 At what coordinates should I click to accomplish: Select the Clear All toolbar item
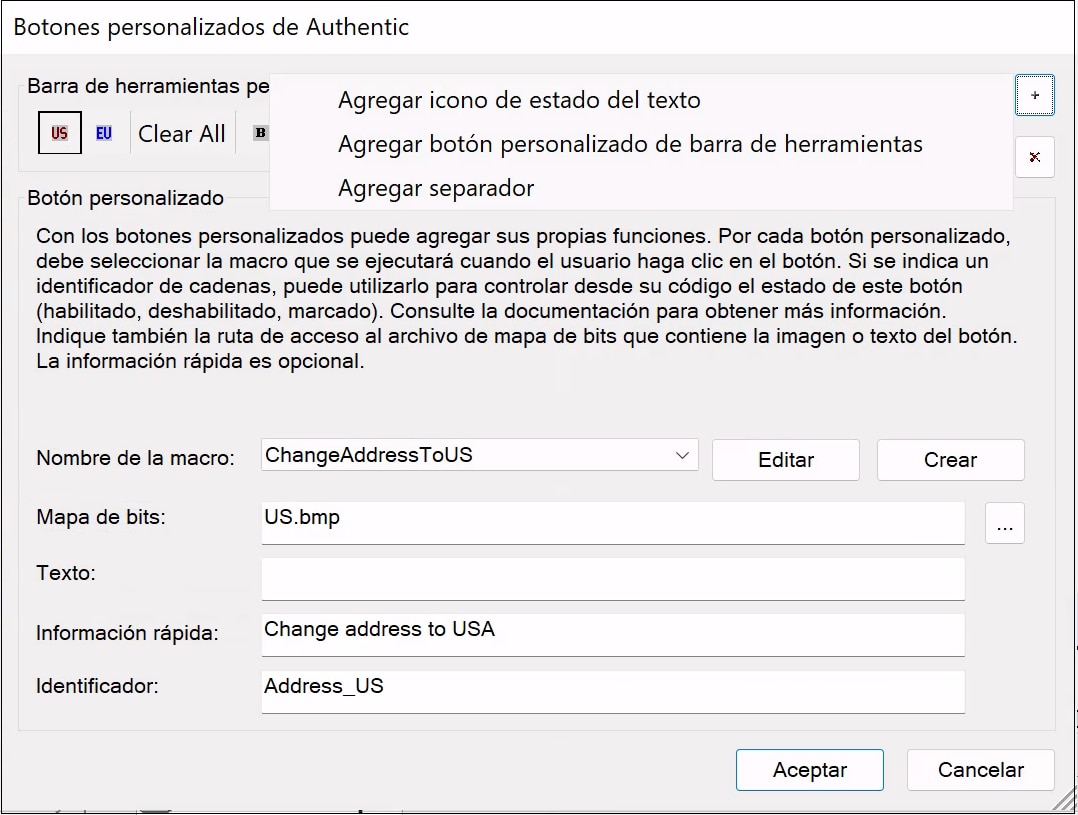coord(182,134)
